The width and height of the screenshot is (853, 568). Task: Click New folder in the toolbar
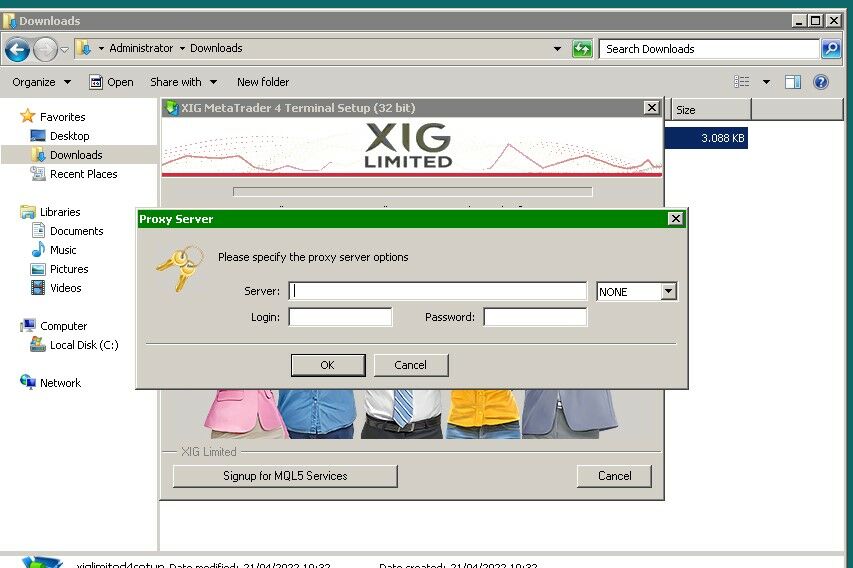click(263, 82)
